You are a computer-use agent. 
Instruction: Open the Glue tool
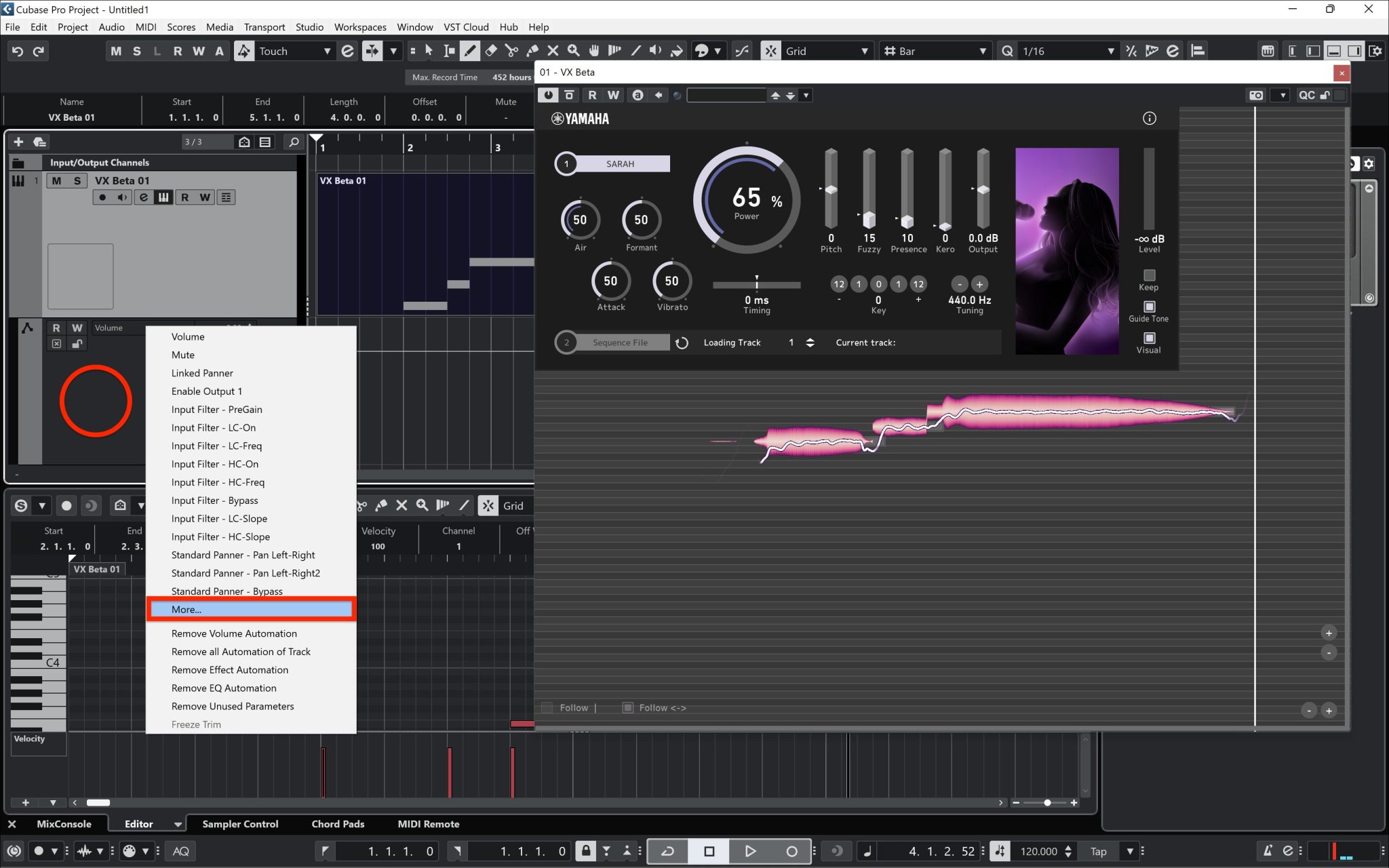(532, 50)
